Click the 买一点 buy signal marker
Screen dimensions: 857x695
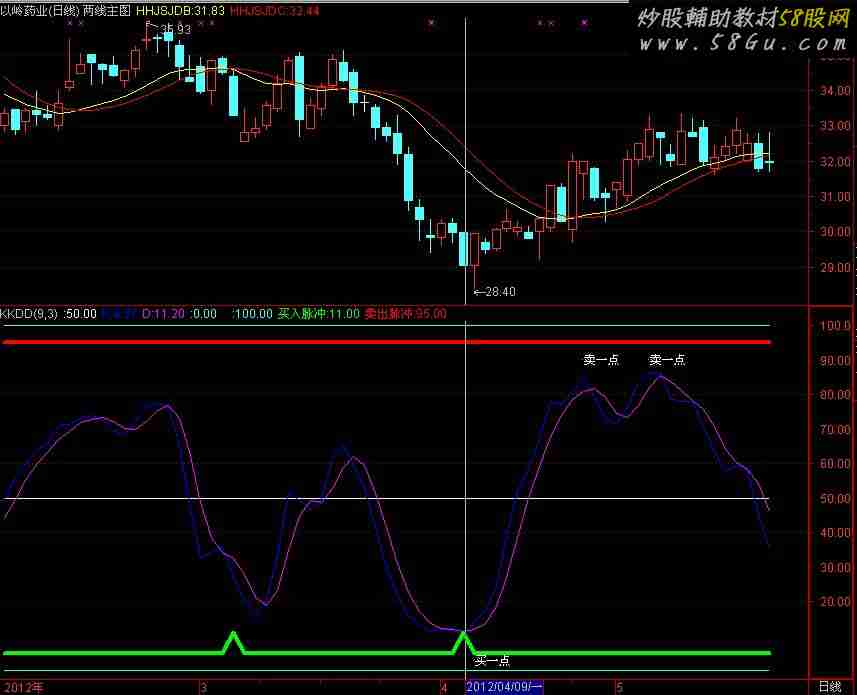click(x=492, y=660)
